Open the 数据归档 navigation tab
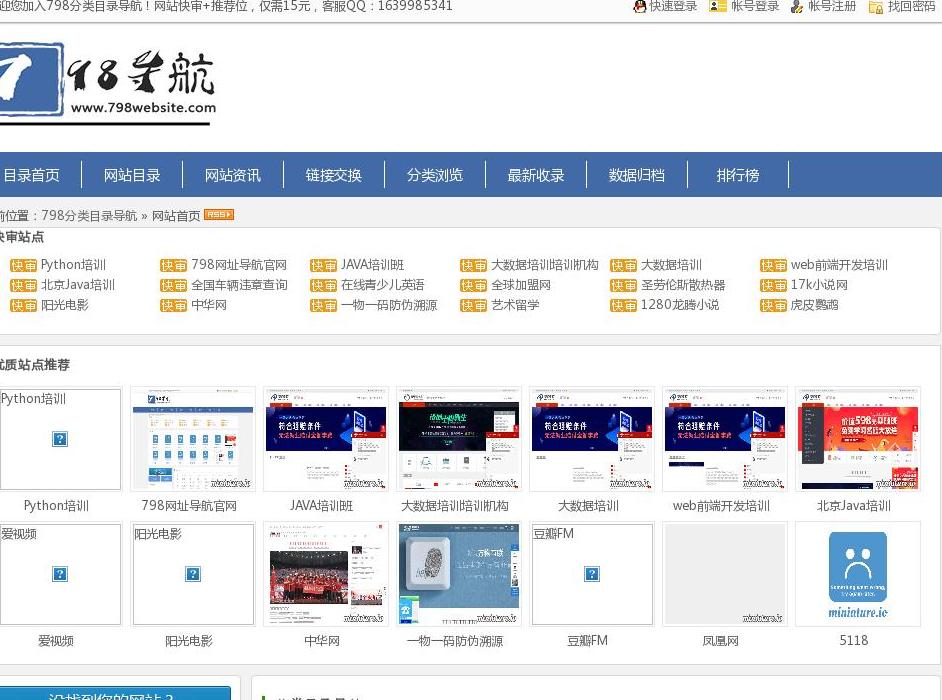 coord(636,175)
